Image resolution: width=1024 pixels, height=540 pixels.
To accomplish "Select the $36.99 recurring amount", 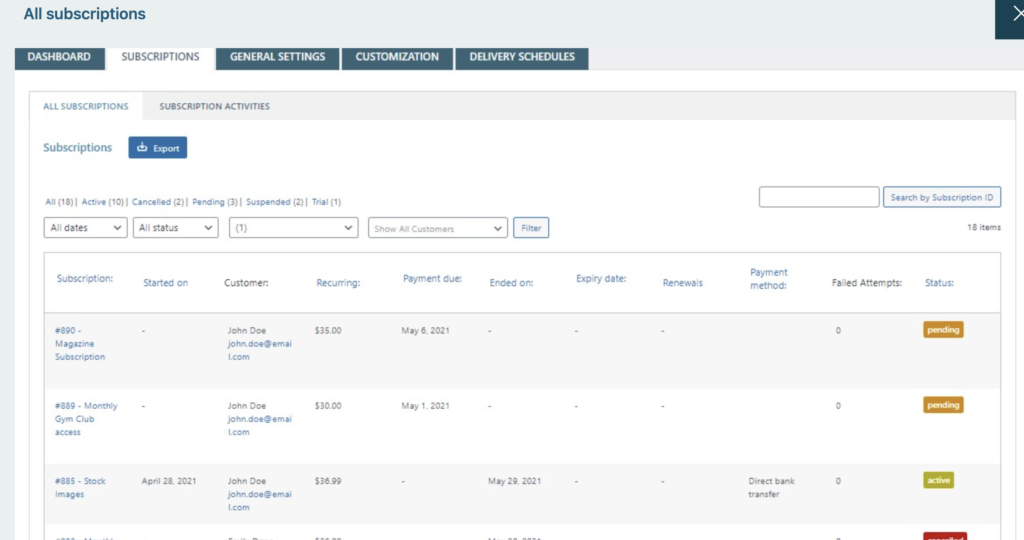I will click(328, 481).
